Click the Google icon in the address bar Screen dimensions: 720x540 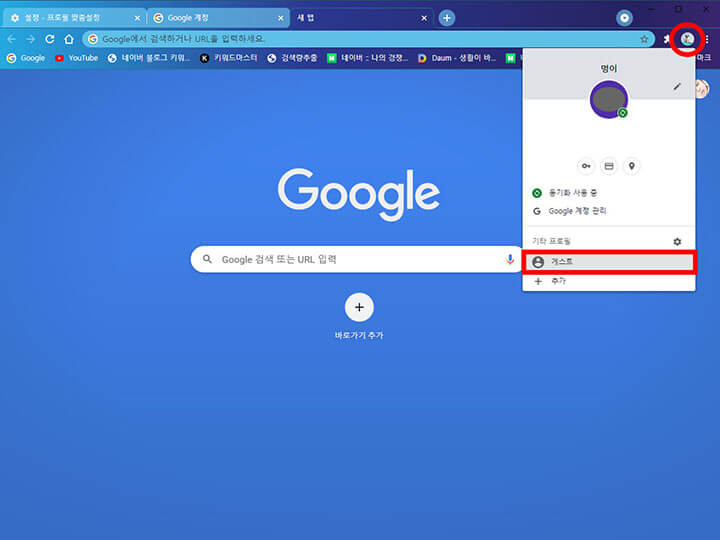coord(93,39)
